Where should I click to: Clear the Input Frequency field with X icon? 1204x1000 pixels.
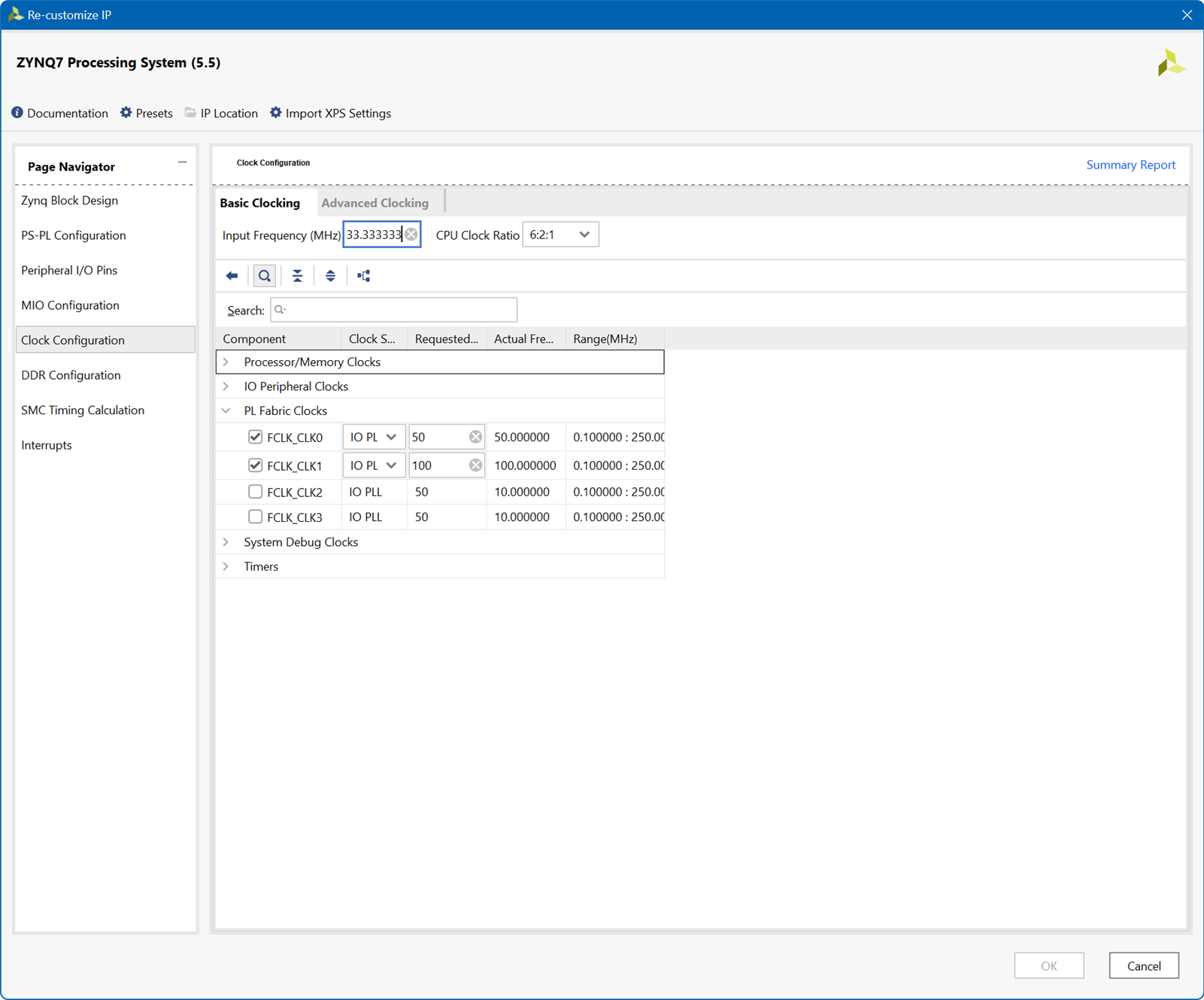(x=411, y=235)
